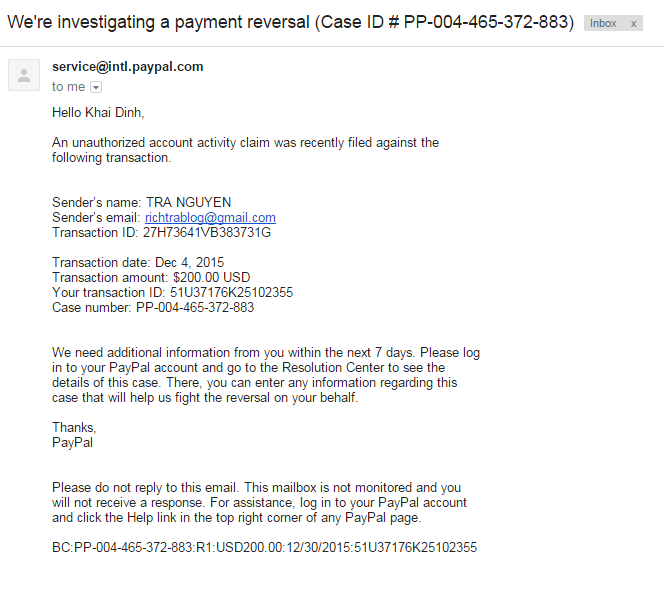Click the "Hello Khai Dinh" greeting

pyautogui.click(x=98, y=113)
